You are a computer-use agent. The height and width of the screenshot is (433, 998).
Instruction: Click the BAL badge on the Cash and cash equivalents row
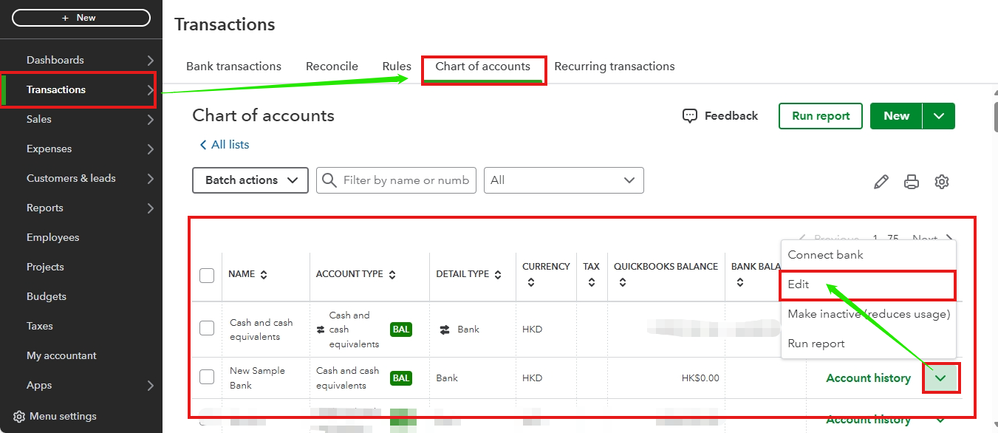point(401,330)
